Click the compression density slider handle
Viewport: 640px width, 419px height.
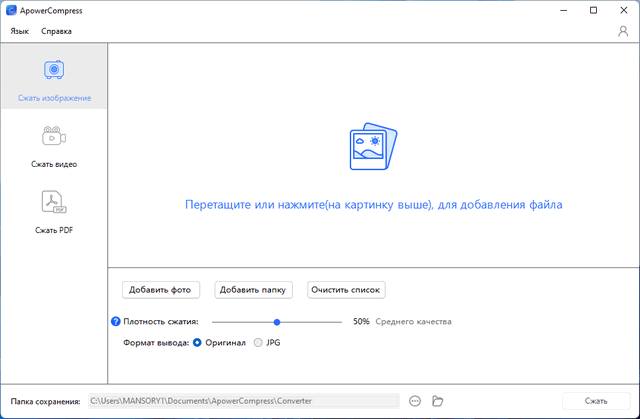click(277, 322)
